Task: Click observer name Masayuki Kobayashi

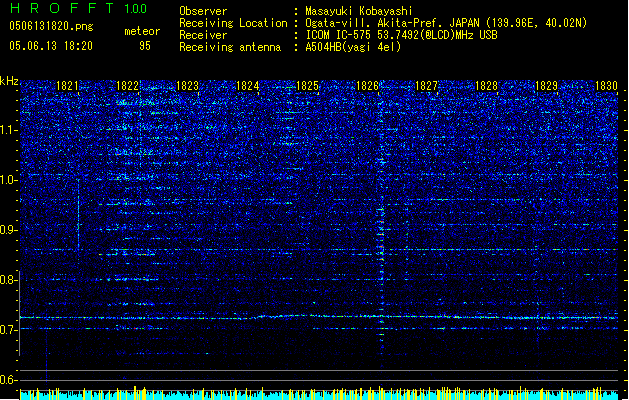Action: (x=359, y=11)
